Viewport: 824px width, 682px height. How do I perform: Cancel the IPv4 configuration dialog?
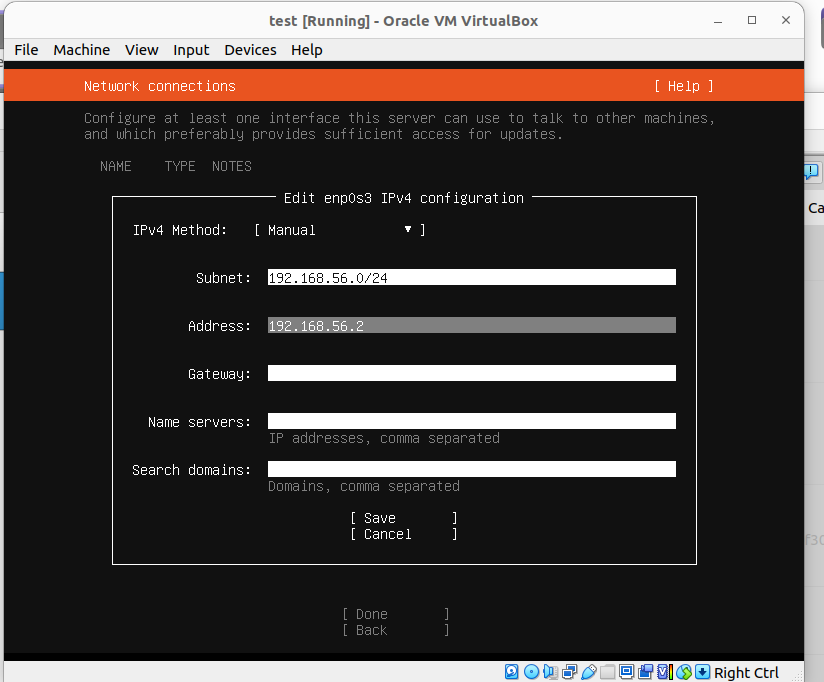pos(404,534)
